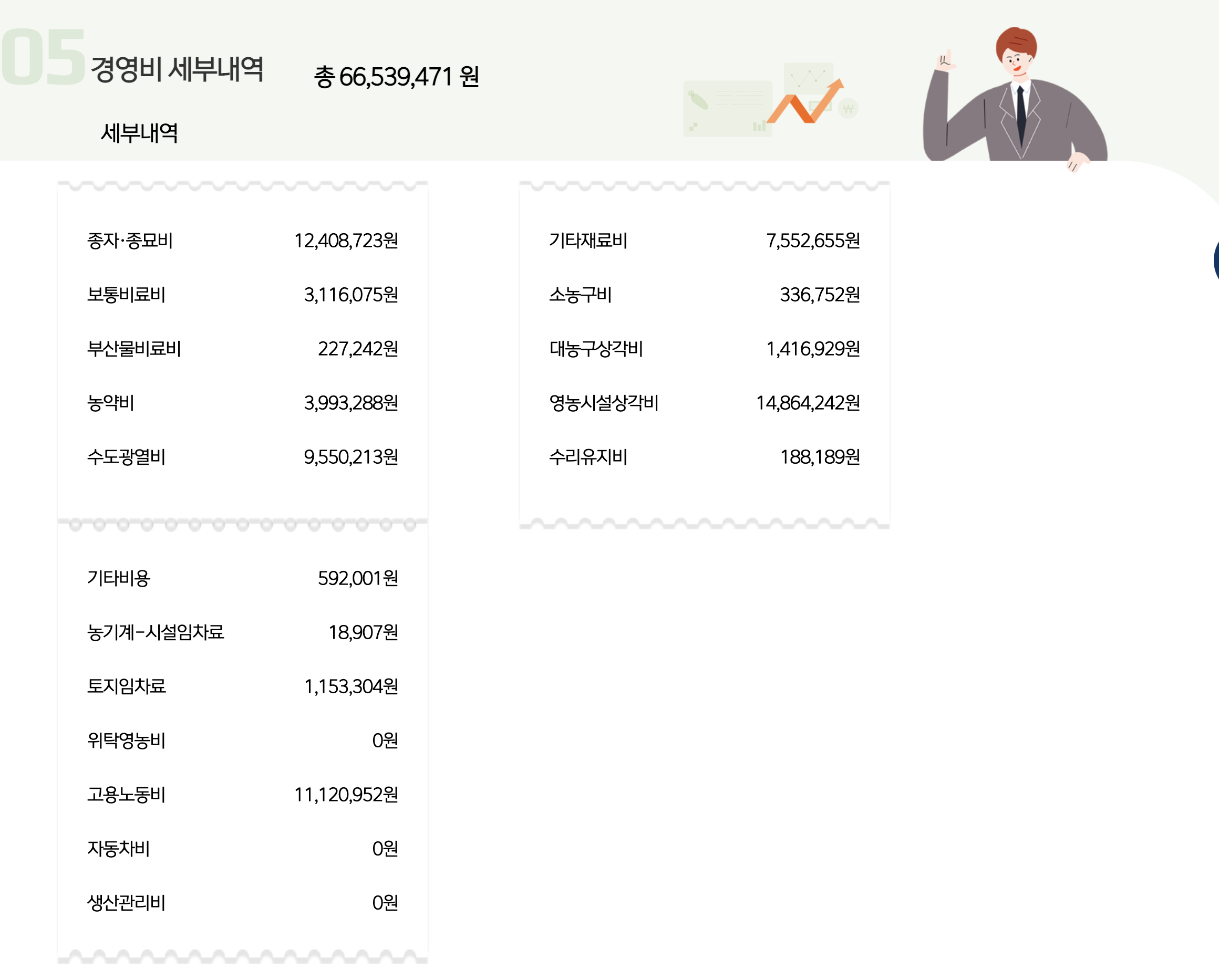This screenshot has width=1219, height=980.
Task: Select the 영농시설상각비 row label
Action: 603,403
